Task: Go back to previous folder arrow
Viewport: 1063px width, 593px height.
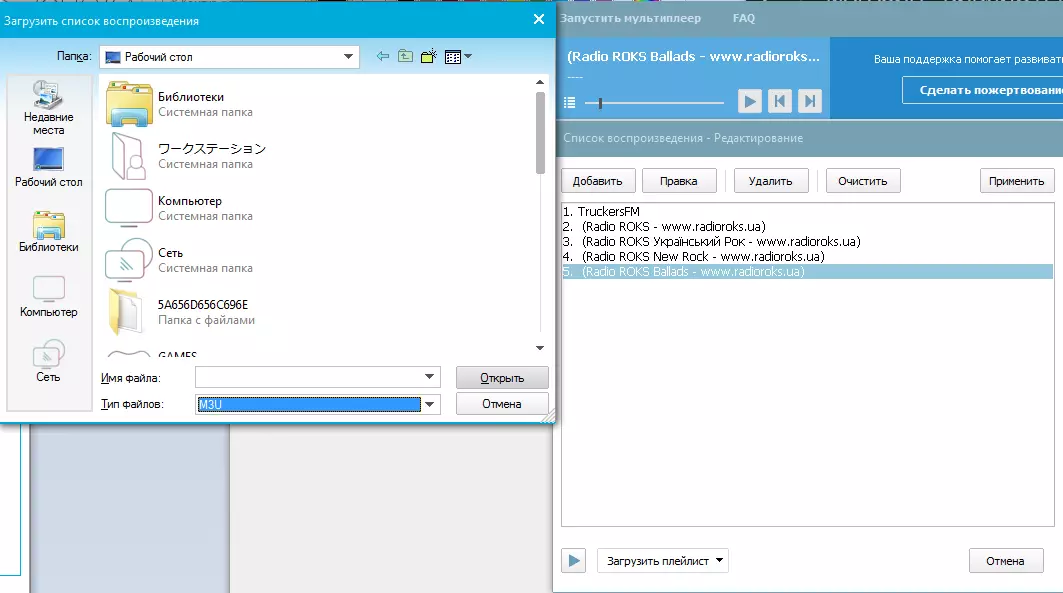Action: point(383,57)
